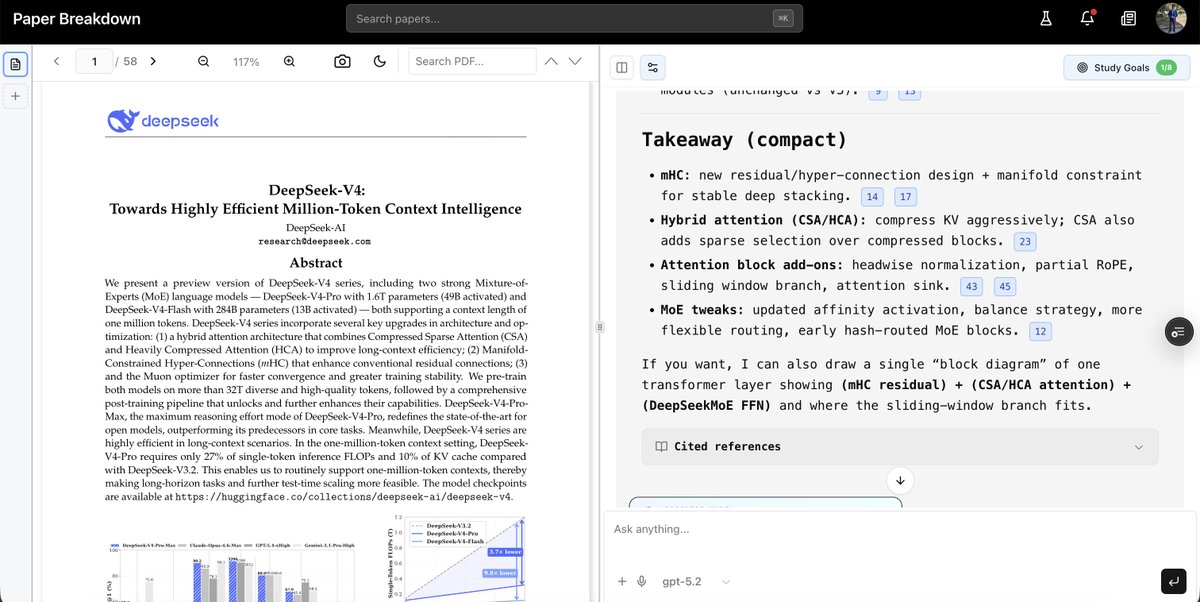The image size is (1200, 602).
Task: Focus the Search PDF field
Action: click(x=472, y=61)
